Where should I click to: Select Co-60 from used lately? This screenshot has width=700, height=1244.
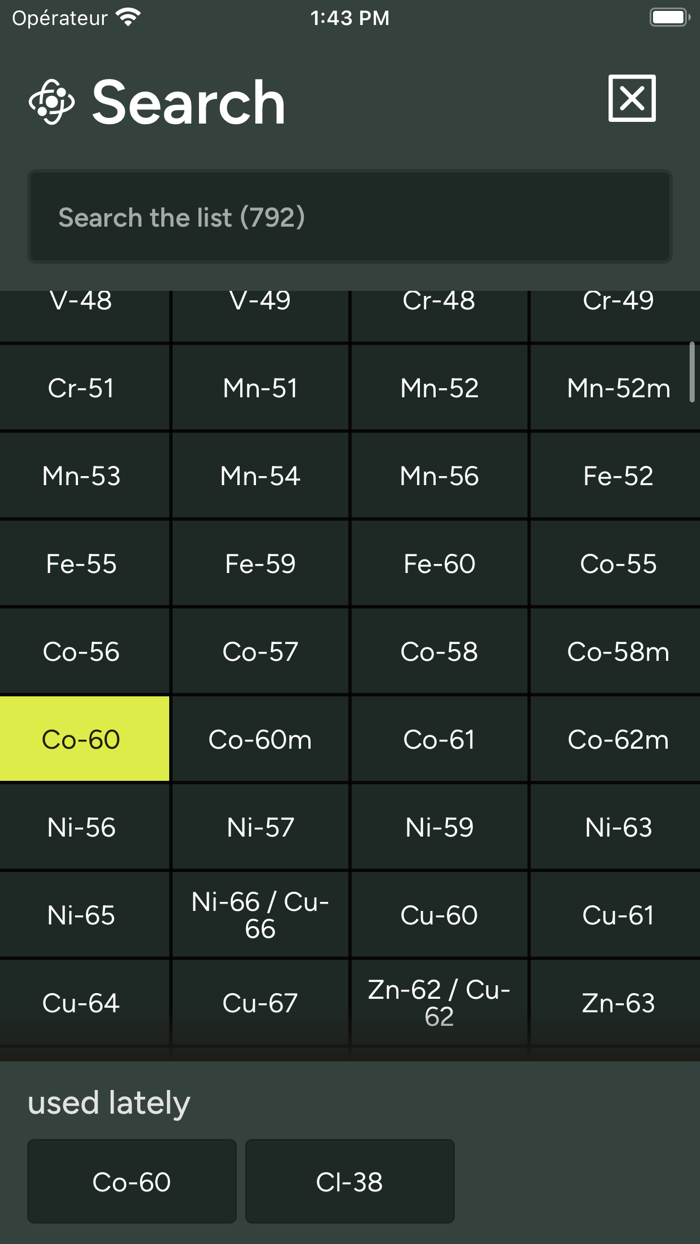point(131,1181)
